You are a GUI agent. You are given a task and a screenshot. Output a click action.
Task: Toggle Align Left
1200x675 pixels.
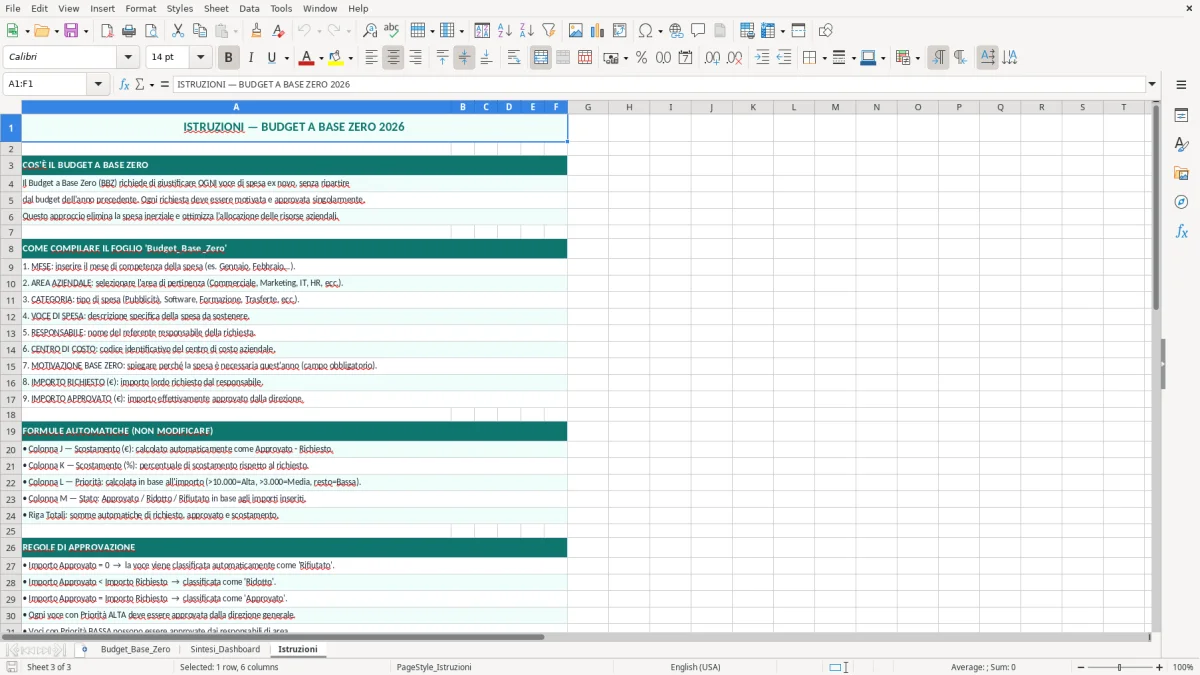(371, 58)
